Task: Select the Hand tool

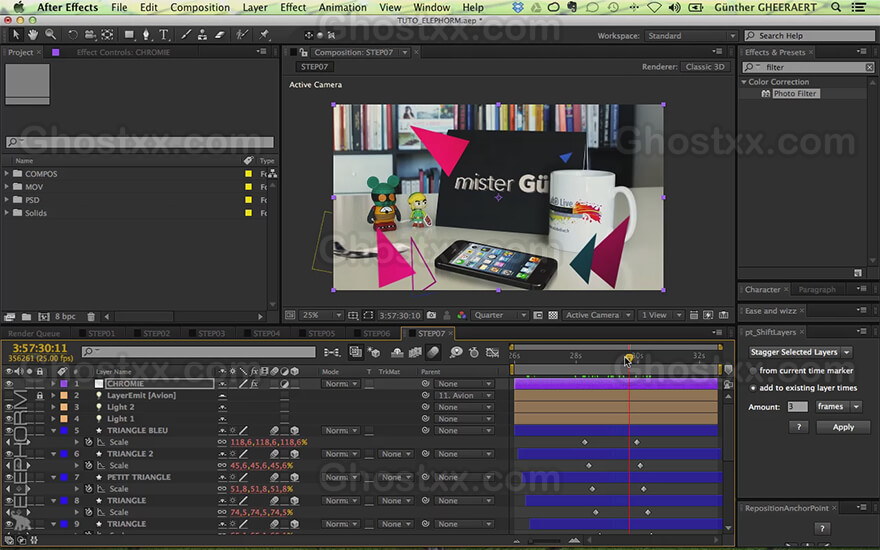Action: (33, 35)
